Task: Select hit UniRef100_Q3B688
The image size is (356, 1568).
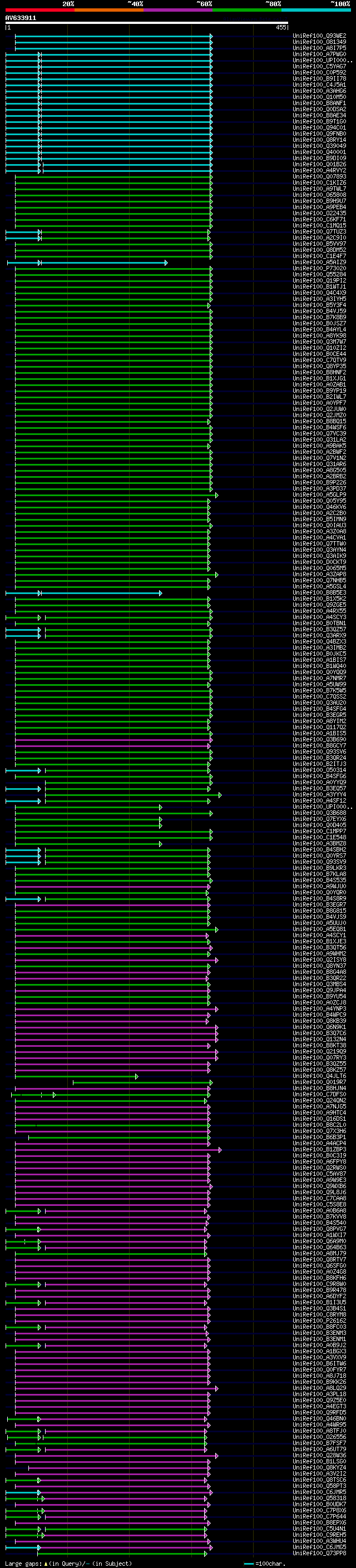Action: click(x=319, y=813)
